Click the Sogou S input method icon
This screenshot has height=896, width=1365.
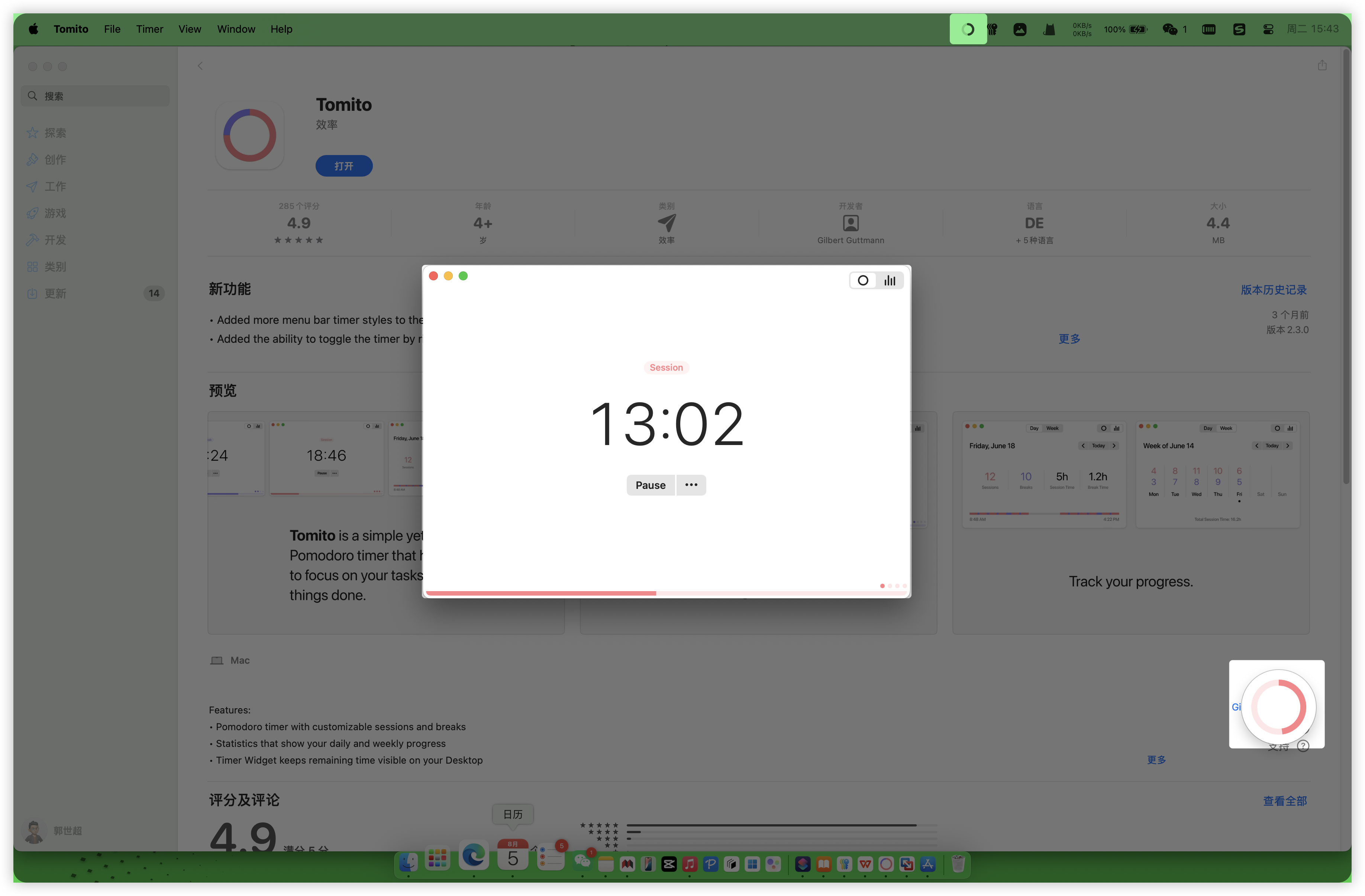click(x=1239, y=29)
